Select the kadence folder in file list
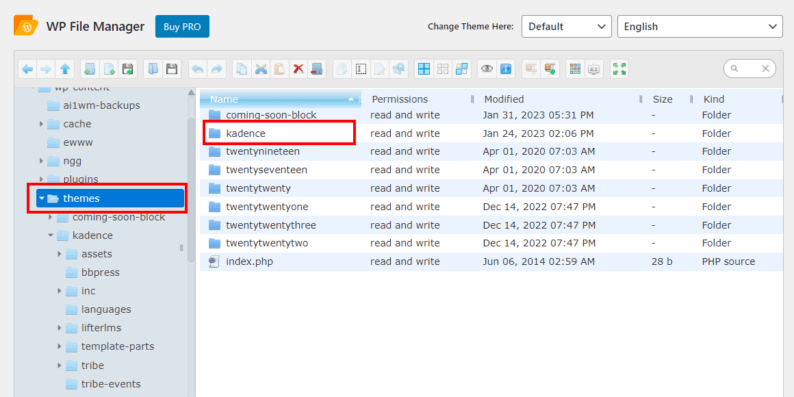 point(491,134)
